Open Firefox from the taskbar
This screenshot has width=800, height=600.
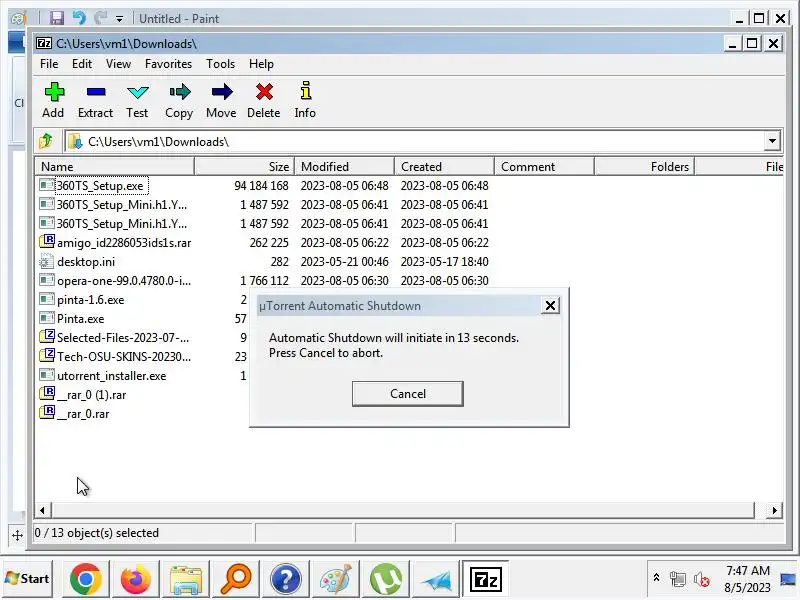[x=136, y=579]
